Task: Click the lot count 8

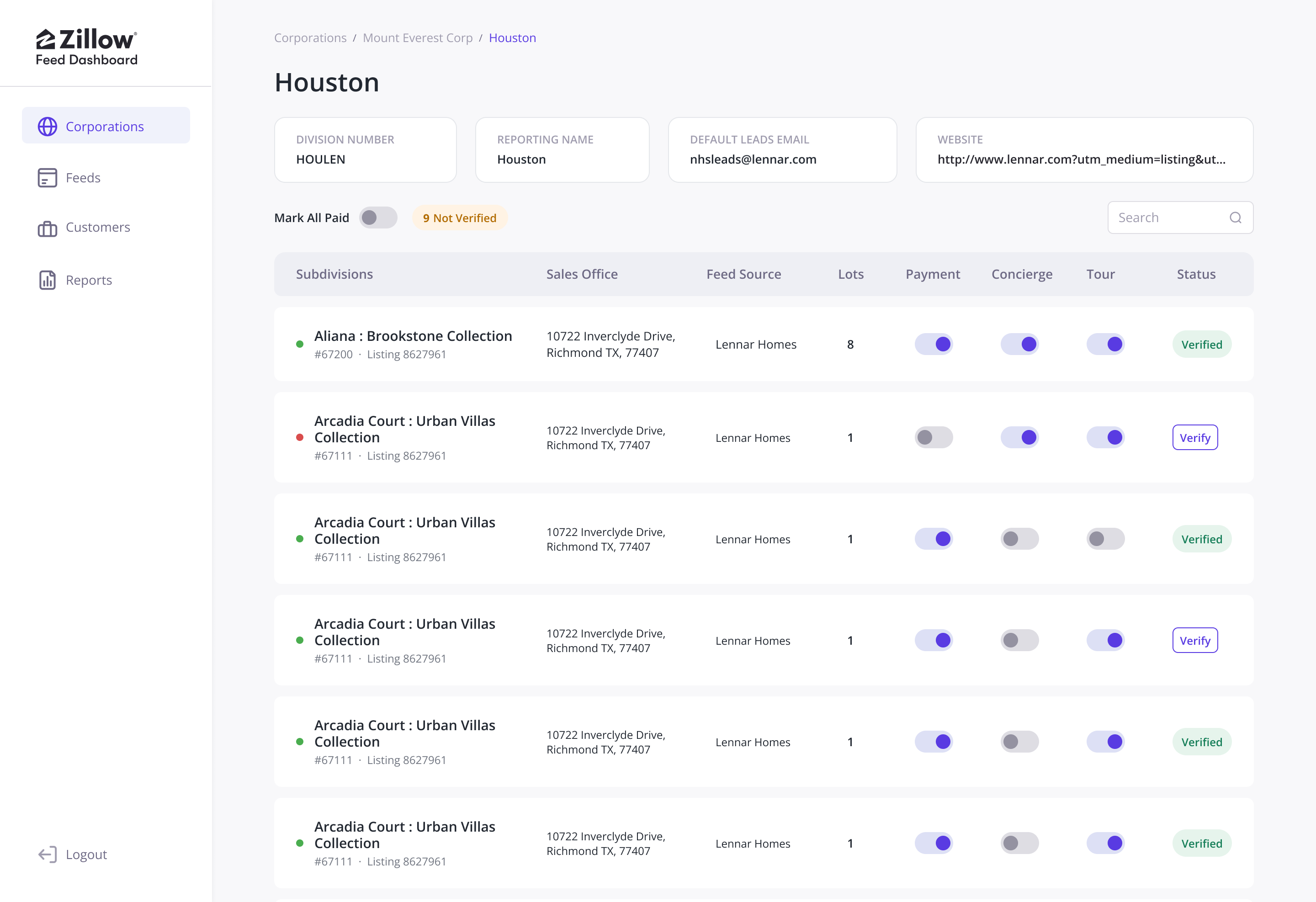Action: (x=850, y=344)
